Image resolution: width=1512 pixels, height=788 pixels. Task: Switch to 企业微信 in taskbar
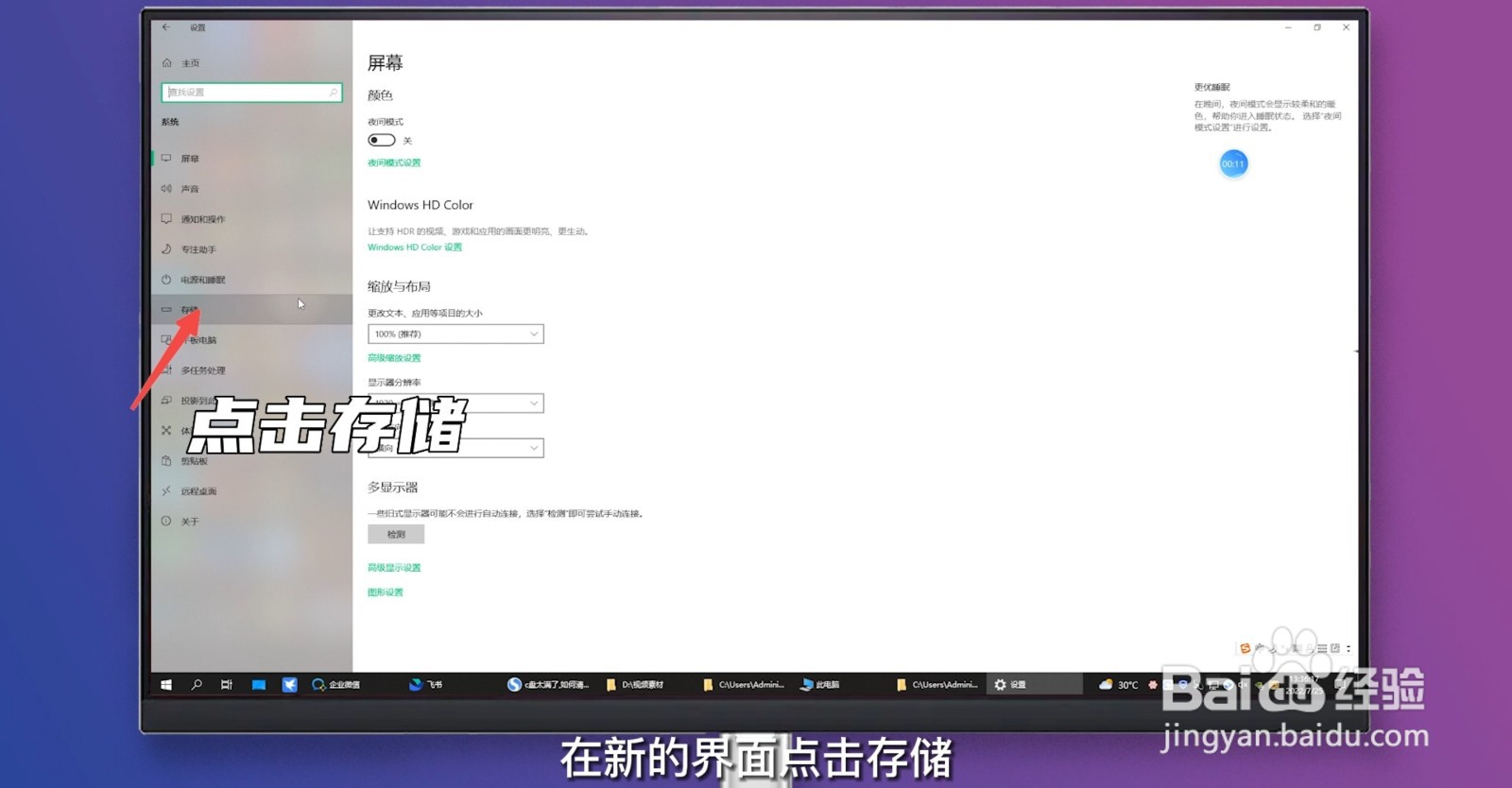pos(337,685)
